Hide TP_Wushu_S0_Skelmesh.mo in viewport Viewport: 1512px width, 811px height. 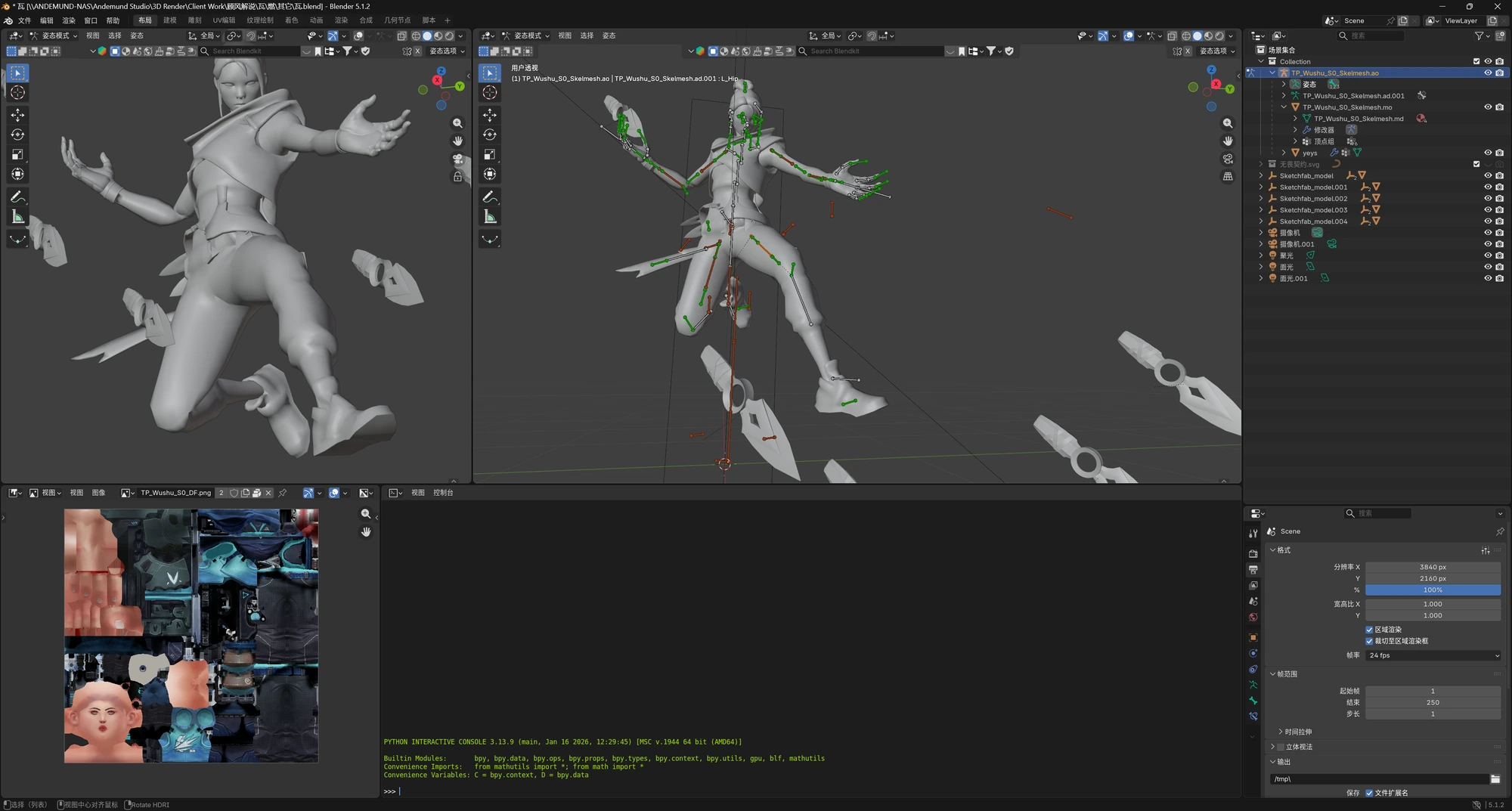(x=1488, y=107)
